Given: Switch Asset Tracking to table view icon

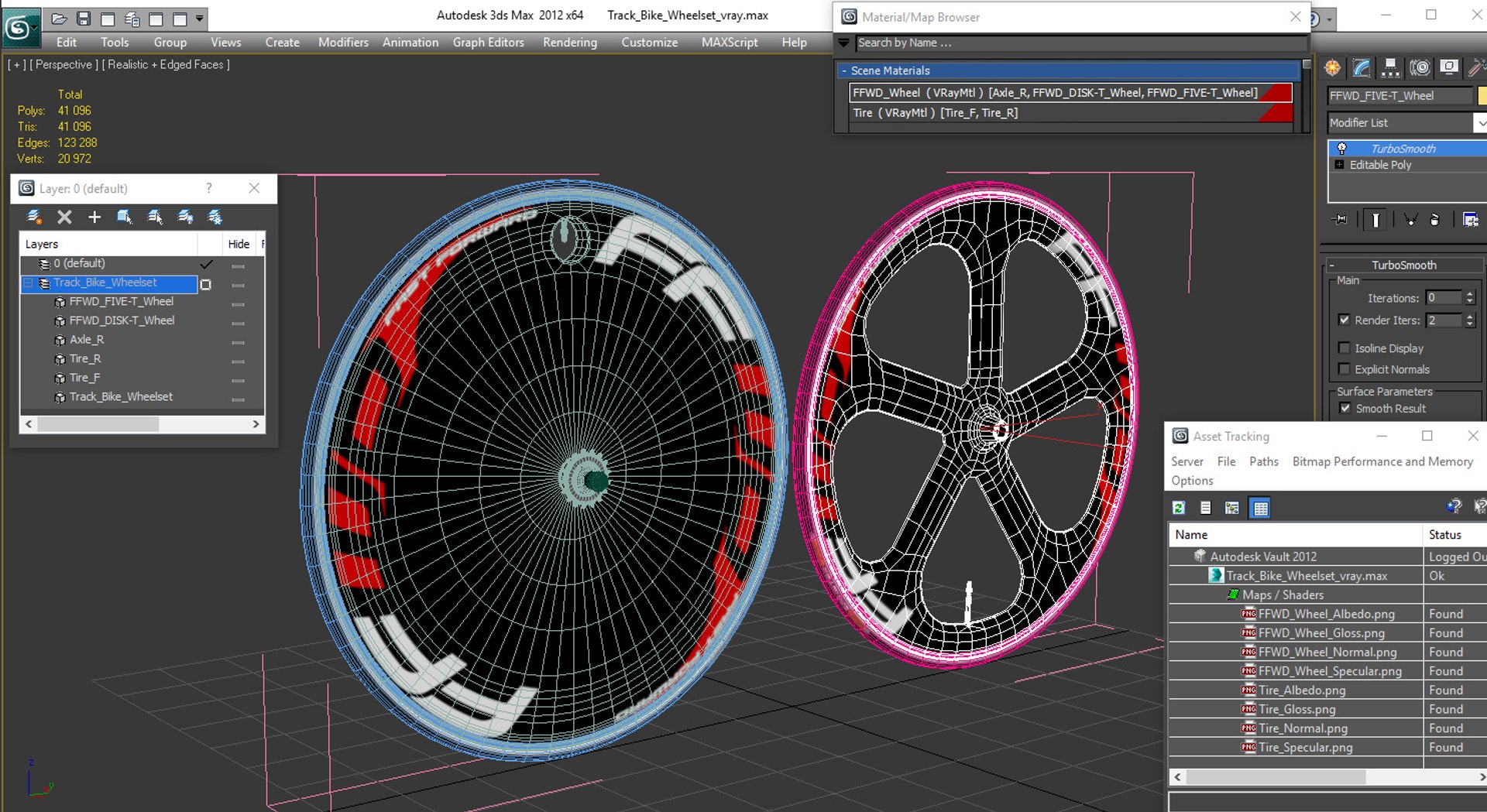Looking at the screenshot, I should 1260,508.
